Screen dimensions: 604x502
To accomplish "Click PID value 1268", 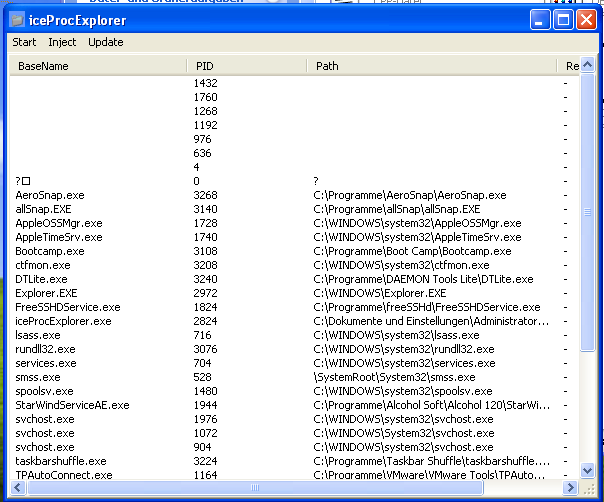I will pos(205,111).
